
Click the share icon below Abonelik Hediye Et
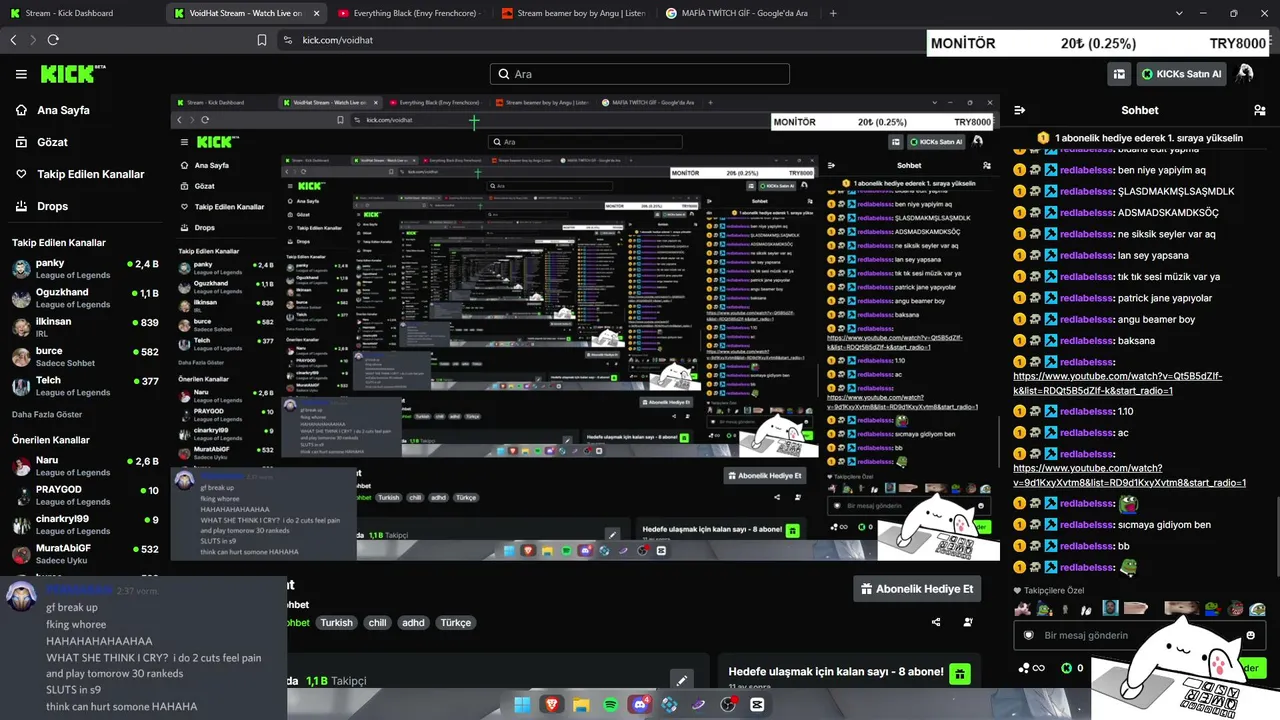pos(936,622)
